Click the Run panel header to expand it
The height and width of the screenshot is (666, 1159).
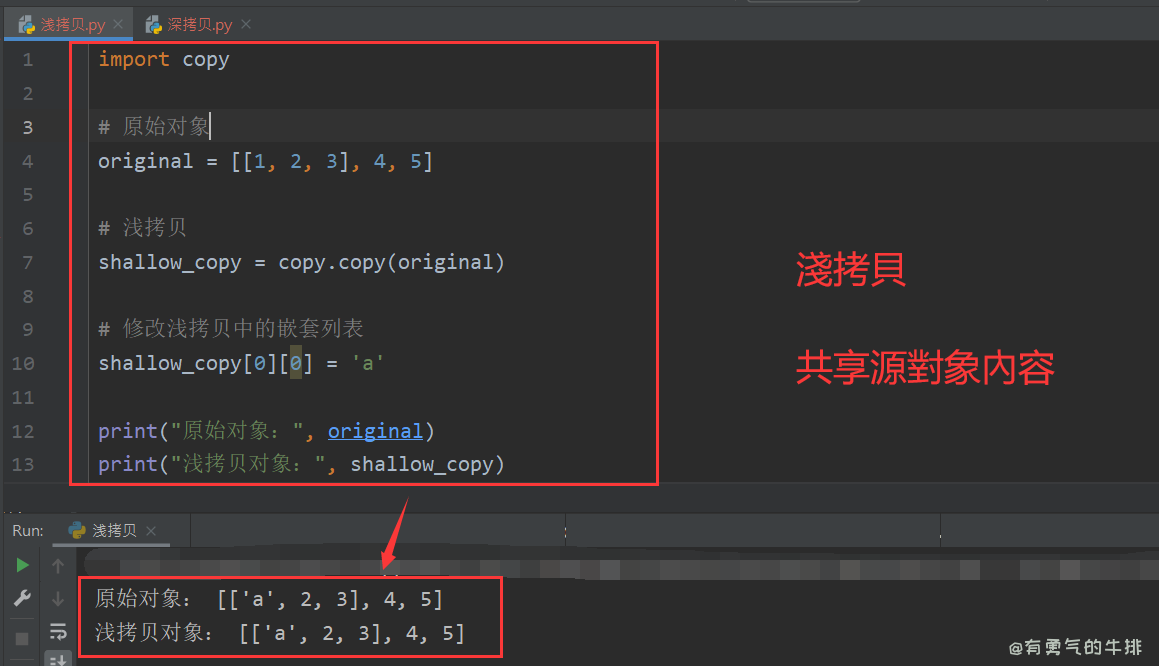[x=27, y=531]
